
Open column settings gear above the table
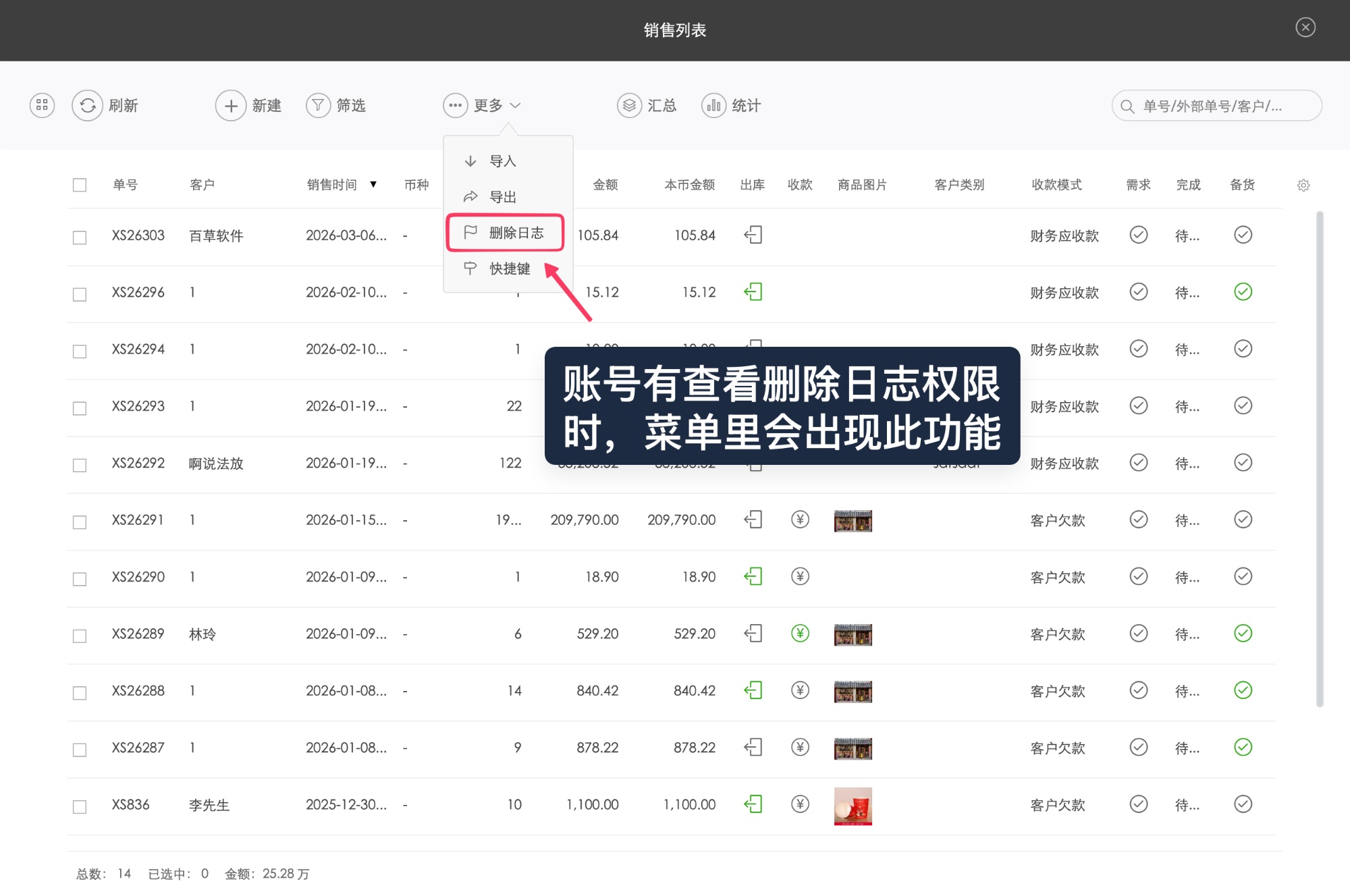point(1303,185)
